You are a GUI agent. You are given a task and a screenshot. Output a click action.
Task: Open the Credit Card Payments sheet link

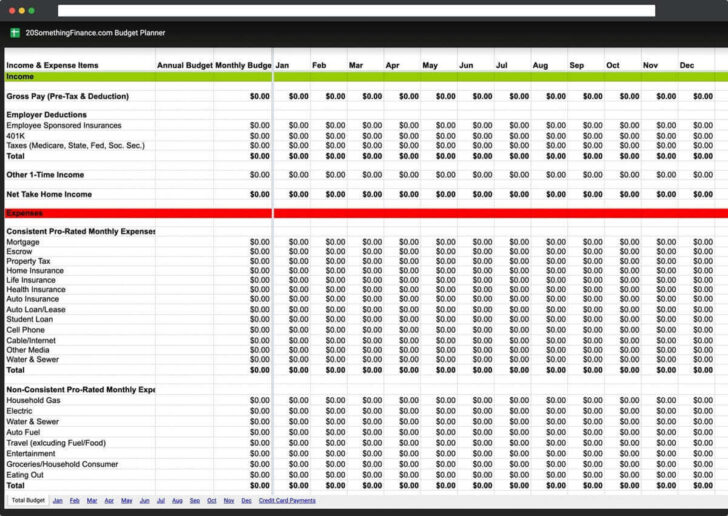click(x=287, y=500)
